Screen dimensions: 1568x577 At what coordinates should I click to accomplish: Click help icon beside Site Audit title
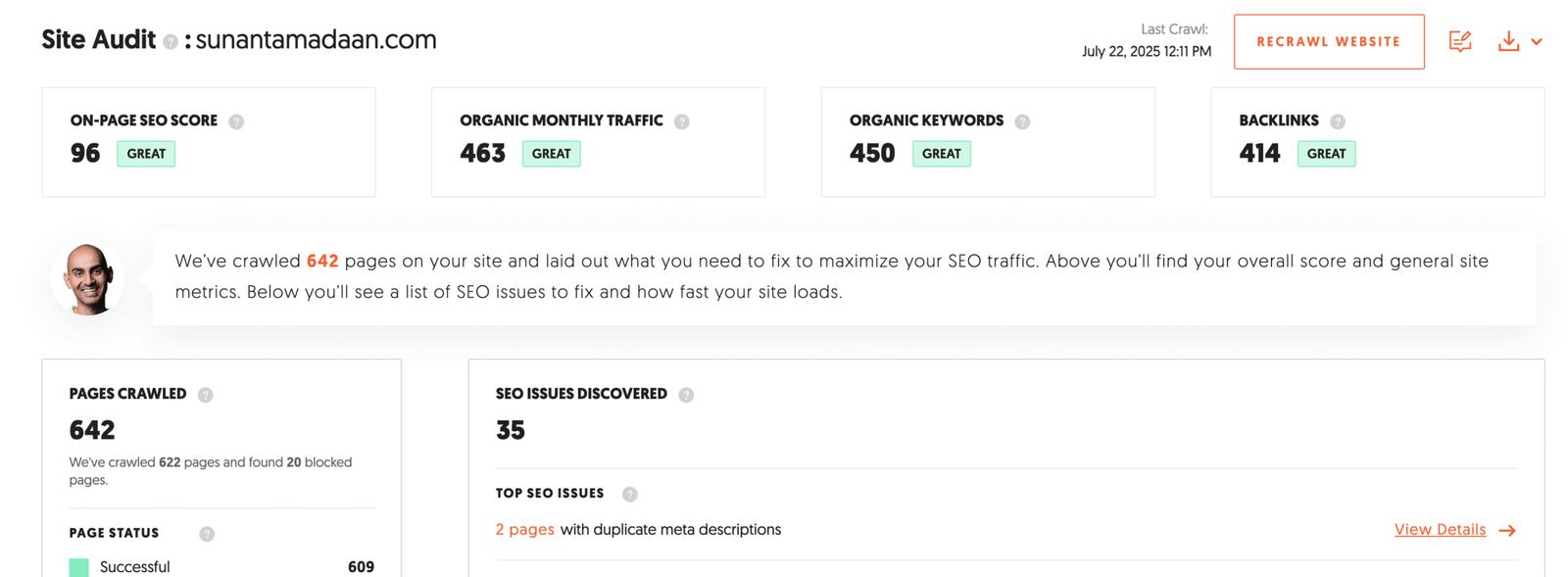(171, 42)
